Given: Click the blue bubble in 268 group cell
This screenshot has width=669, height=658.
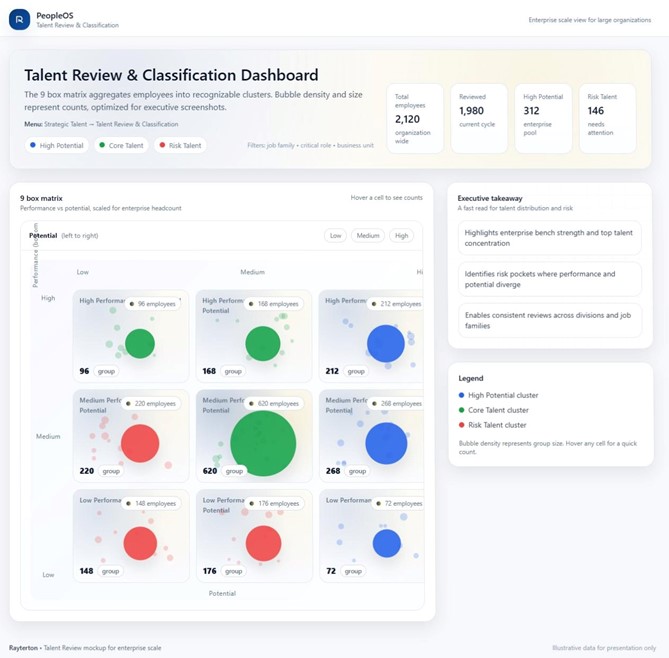Looking at the screenshot, I should pyautogui.click(x=385, y=443).
